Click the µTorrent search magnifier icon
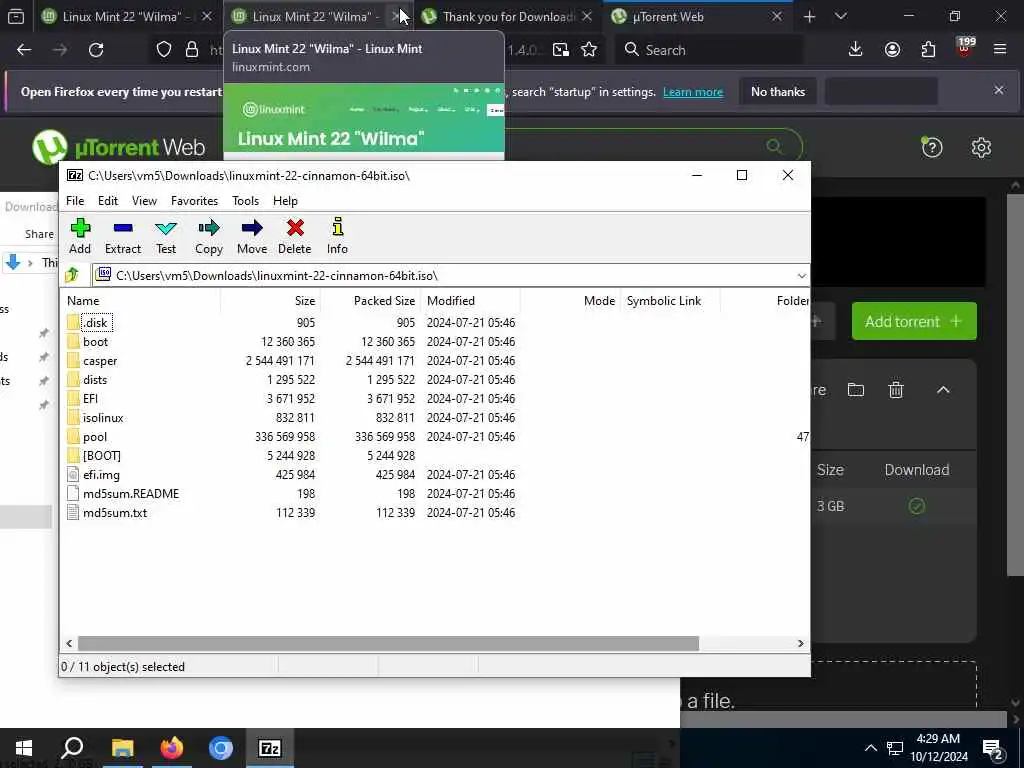The image size is (1024, 768). pyautogui.click(x=774, y=146)
